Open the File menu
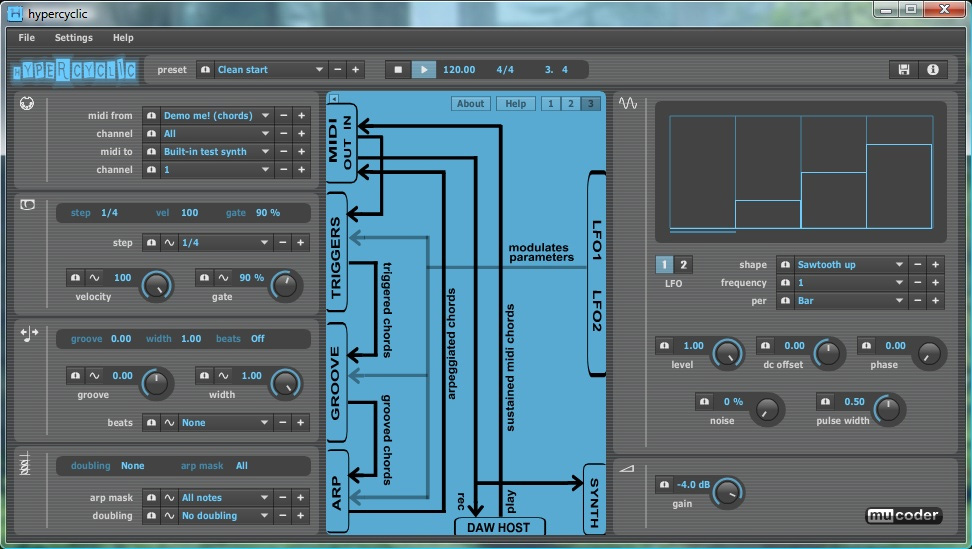This screenshot has width=972, height=549. click(27, 38)
